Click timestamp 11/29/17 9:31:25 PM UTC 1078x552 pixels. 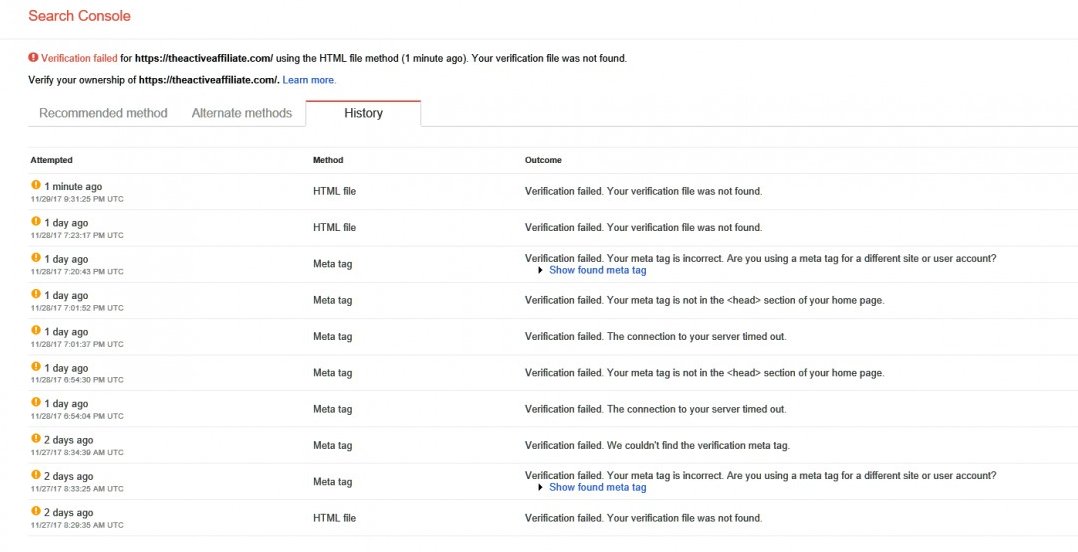(x=77, y=199)
